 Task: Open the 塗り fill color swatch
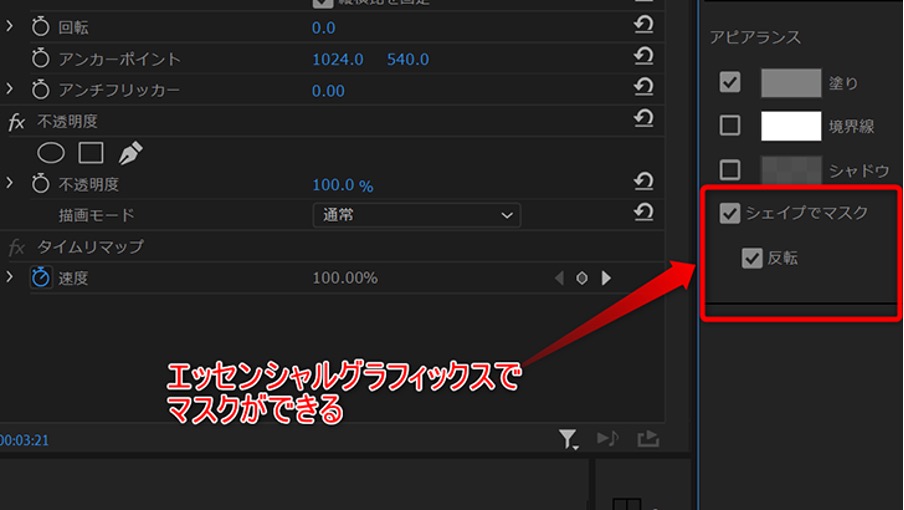coord(791,83)
